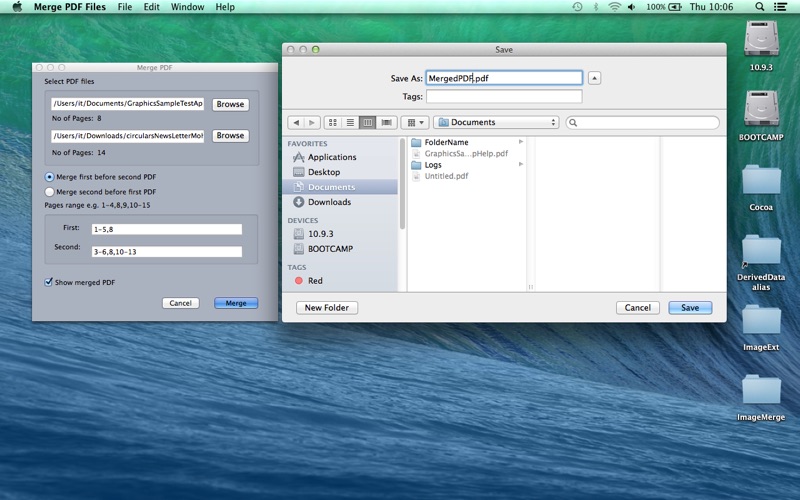Screen dimensions: 800x500
Task: Click the volume icon in menu bar
Action: 632,7
